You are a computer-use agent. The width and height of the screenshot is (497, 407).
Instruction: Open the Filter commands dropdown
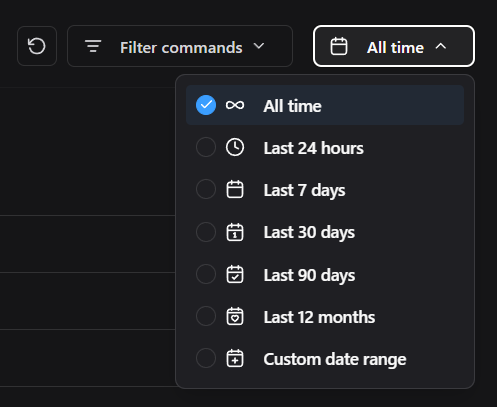[x=180, y=46]
